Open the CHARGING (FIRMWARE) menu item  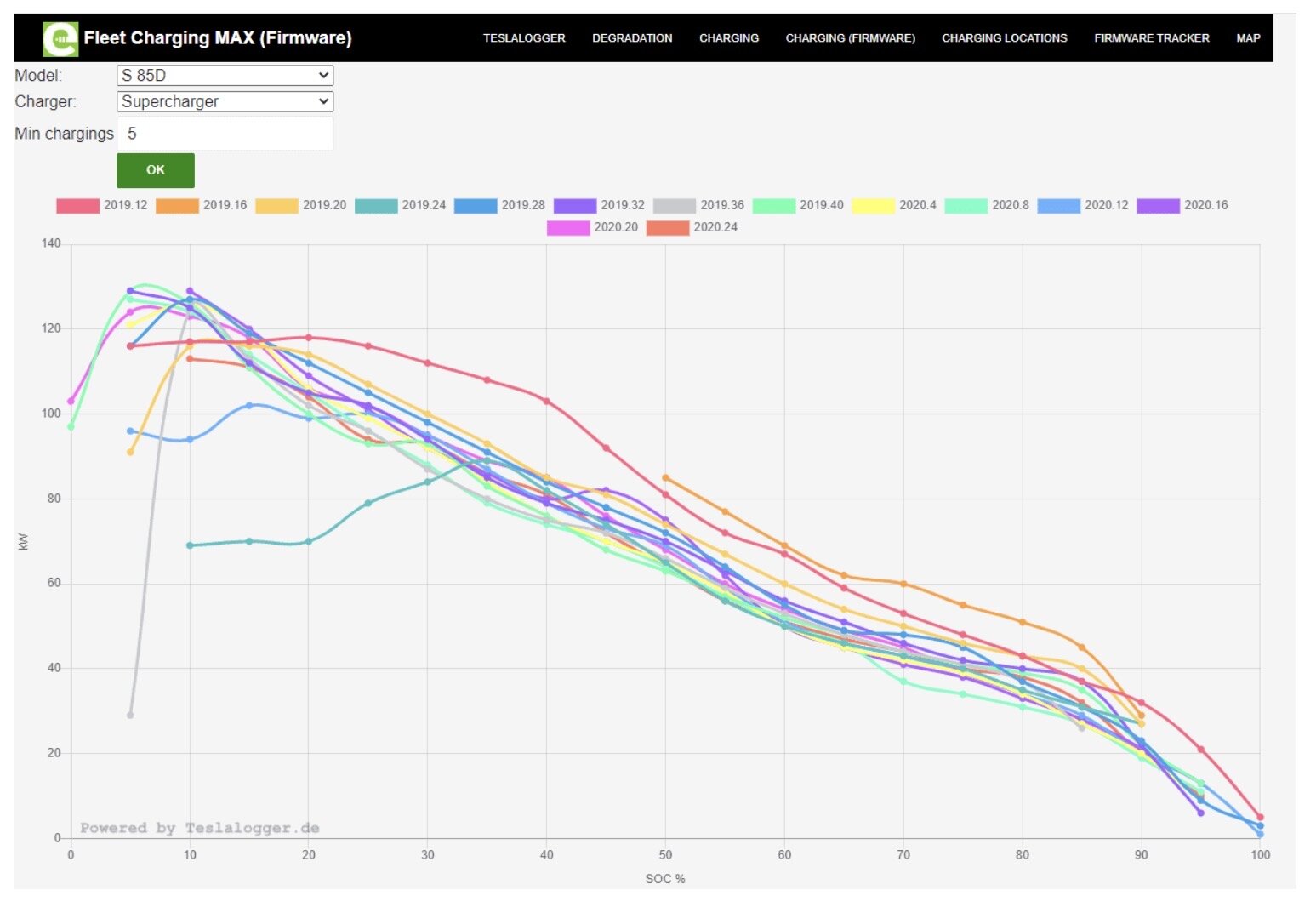click(850, 38)
